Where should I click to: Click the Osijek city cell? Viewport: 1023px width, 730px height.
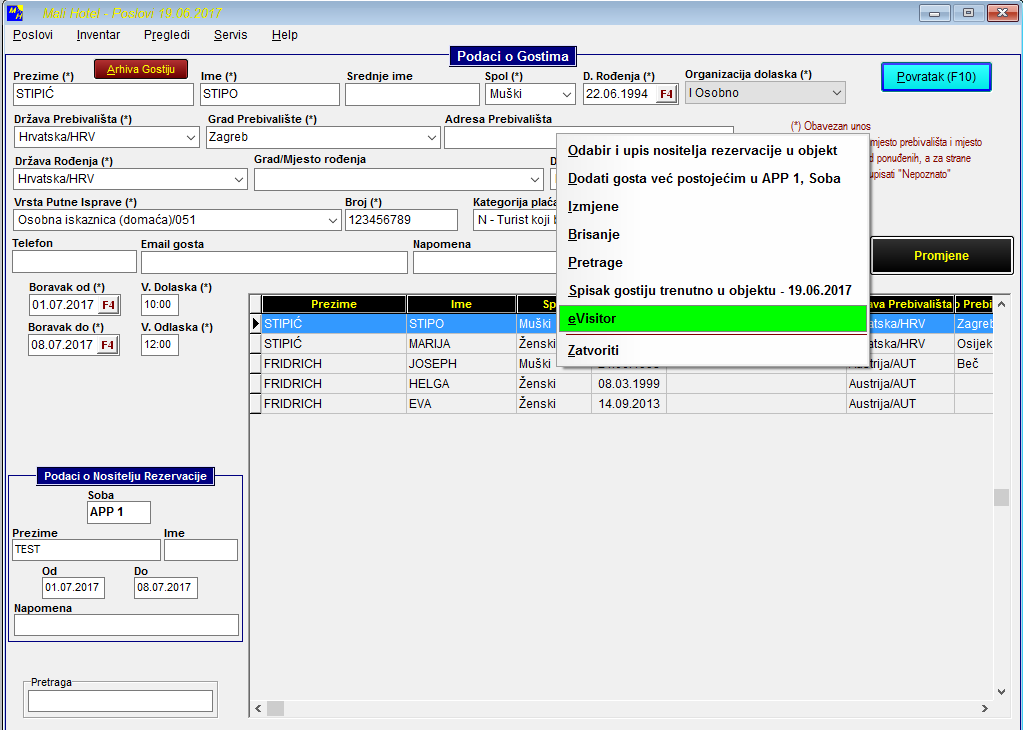coord(974,344)
